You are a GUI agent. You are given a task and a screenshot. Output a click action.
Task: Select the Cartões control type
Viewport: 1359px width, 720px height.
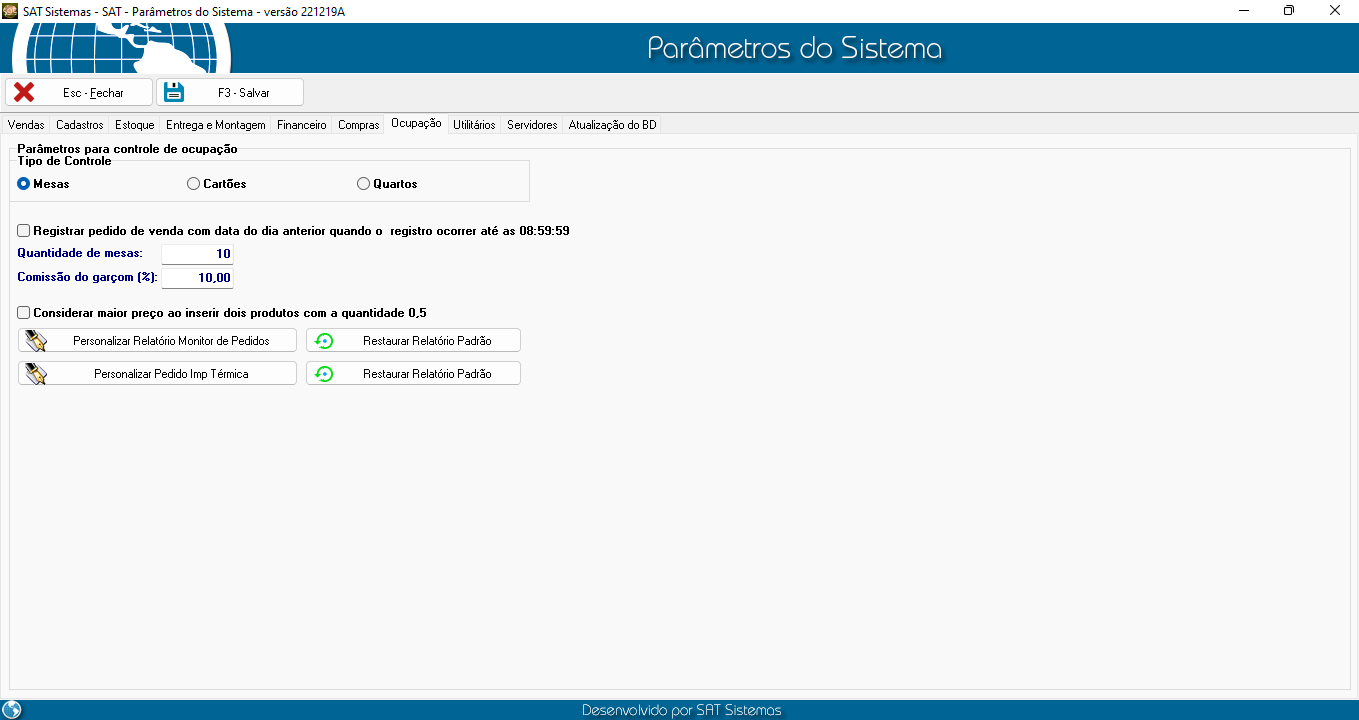pos(194,184)
